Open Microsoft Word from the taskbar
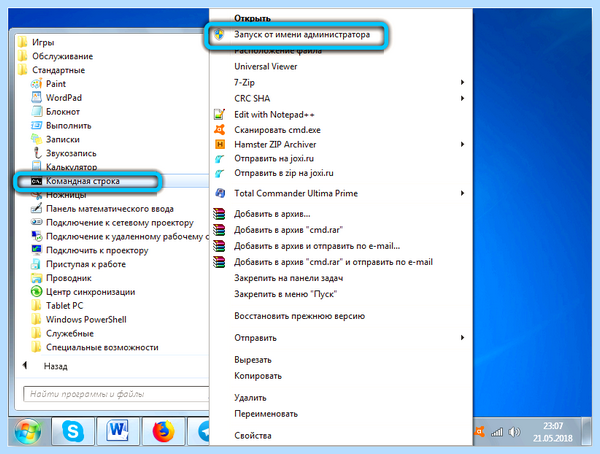600x454 pixels. (118, 431)
